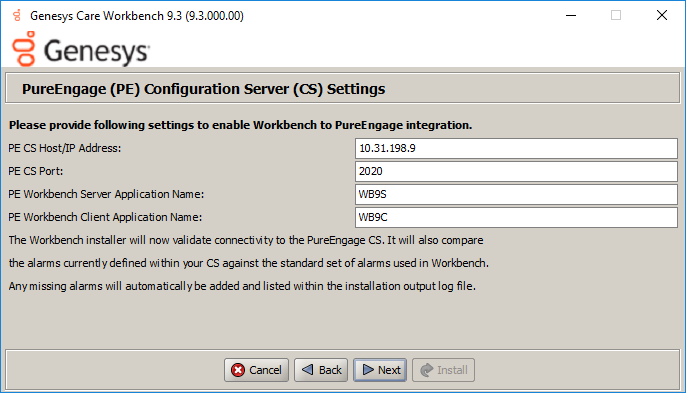Image resolution: width=686 pixels, height=393 pixels.
Task: Click the window title 'Genesys Care Workbench 9.3'
Action: 137,16
